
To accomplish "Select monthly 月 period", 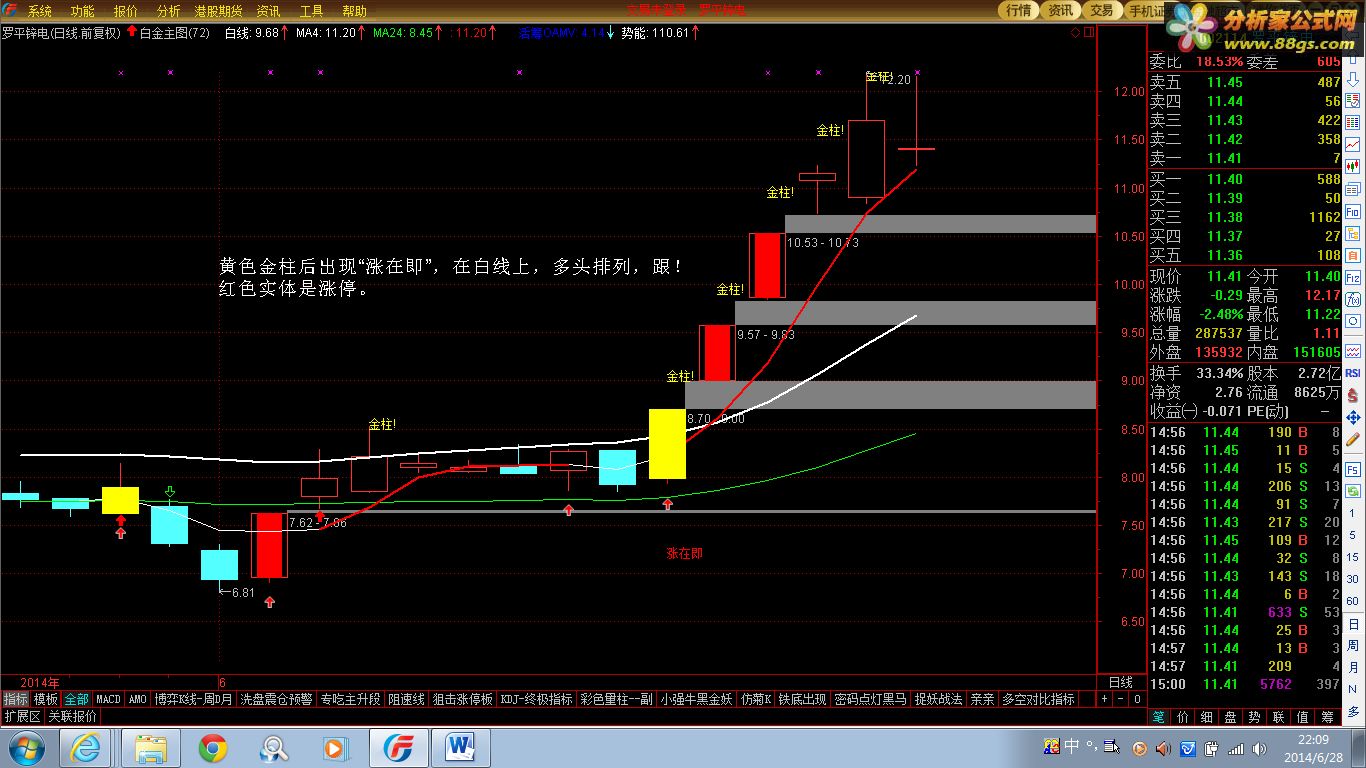I will [x=1353, y=667].
